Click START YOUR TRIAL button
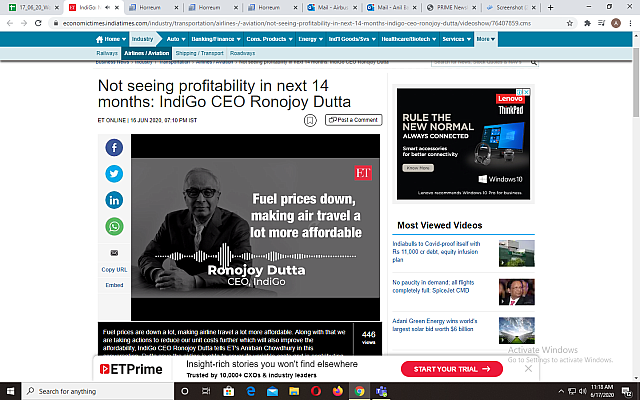640x400 pixels. coord(452,369)
